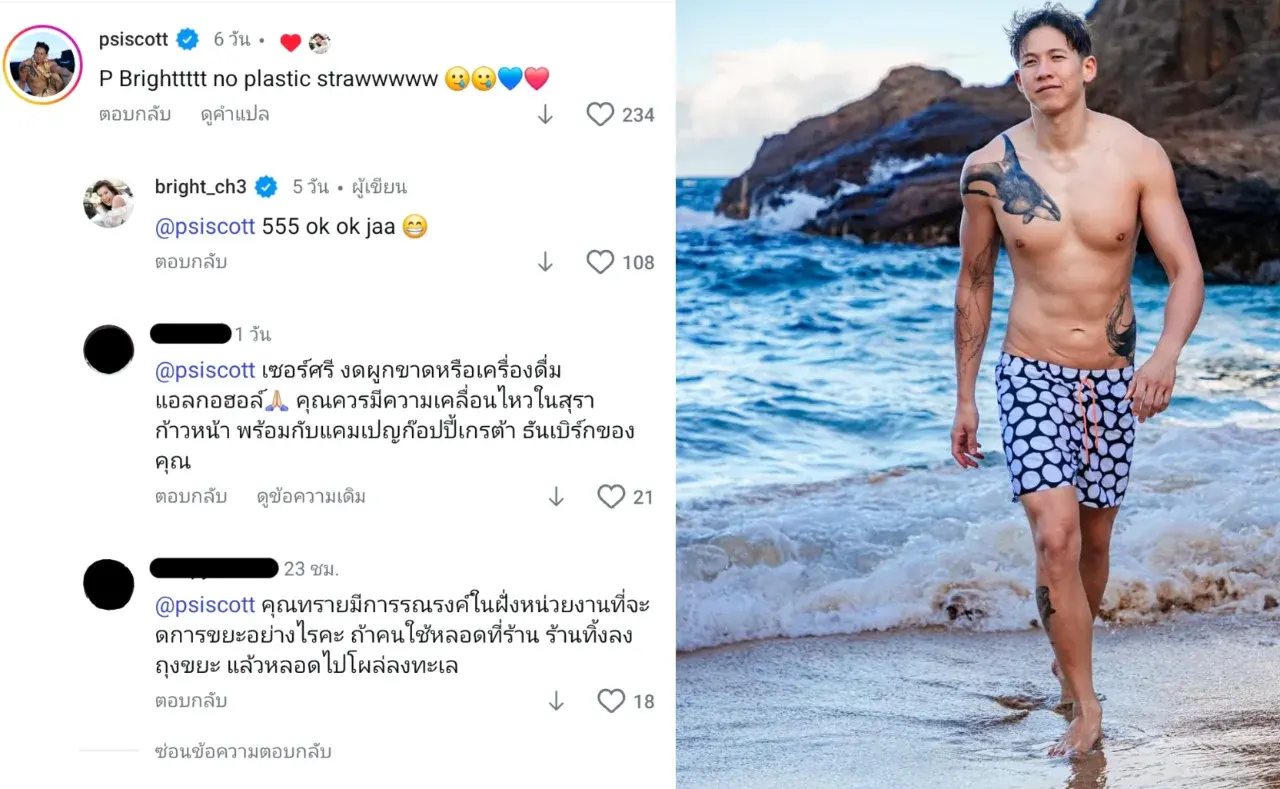Open bright_ch3's profile avatar
Screen dimensions: 1280x789
[x=108, y=203]
